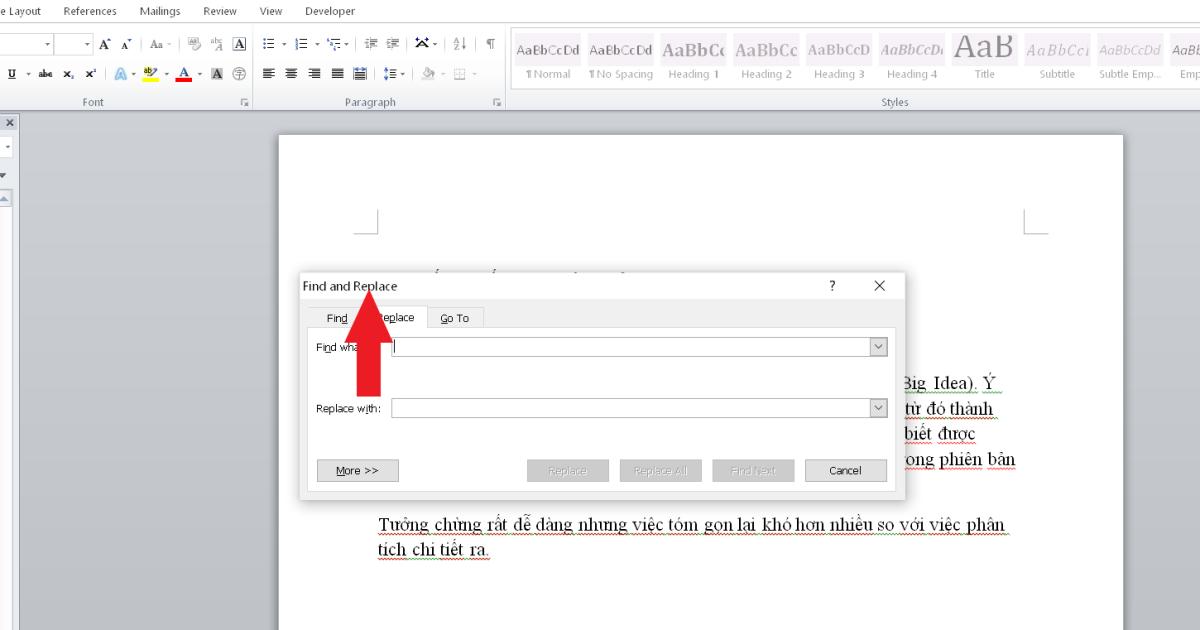This screenshot has width=1200, height=630.
Task: Close the left navigation pane
Action: (x=10, y=122)
